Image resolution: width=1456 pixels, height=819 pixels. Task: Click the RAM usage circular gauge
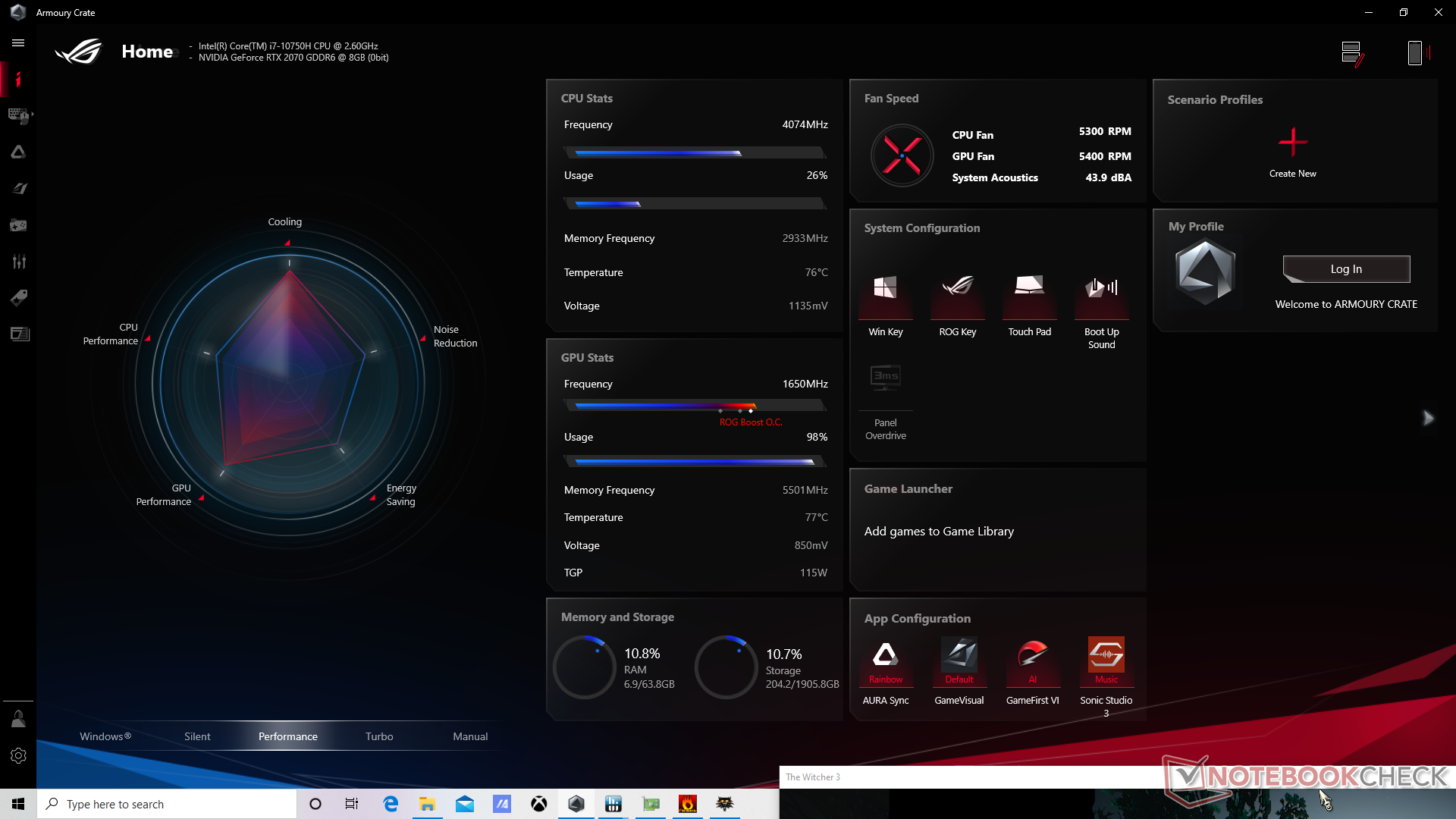tap(584, 667)
